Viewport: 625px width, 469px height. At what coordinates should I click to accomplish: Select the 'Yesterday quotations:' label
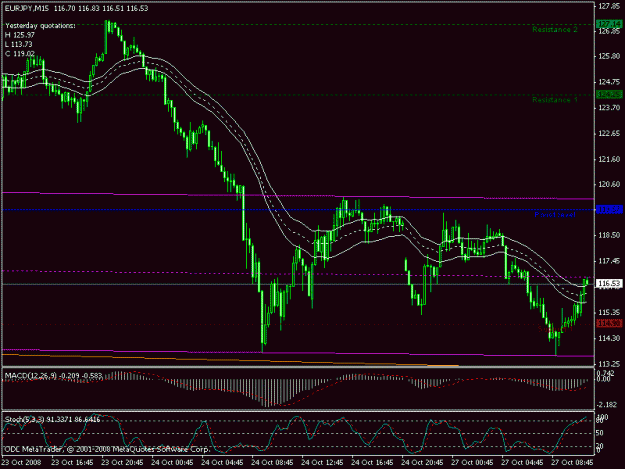pos(40,26)
